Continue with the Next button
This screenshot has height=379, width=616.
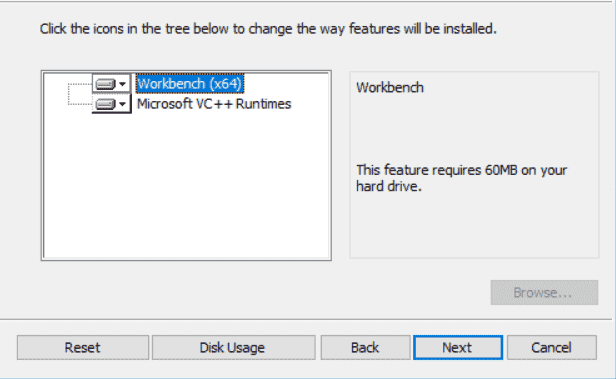tap(458, 348)
